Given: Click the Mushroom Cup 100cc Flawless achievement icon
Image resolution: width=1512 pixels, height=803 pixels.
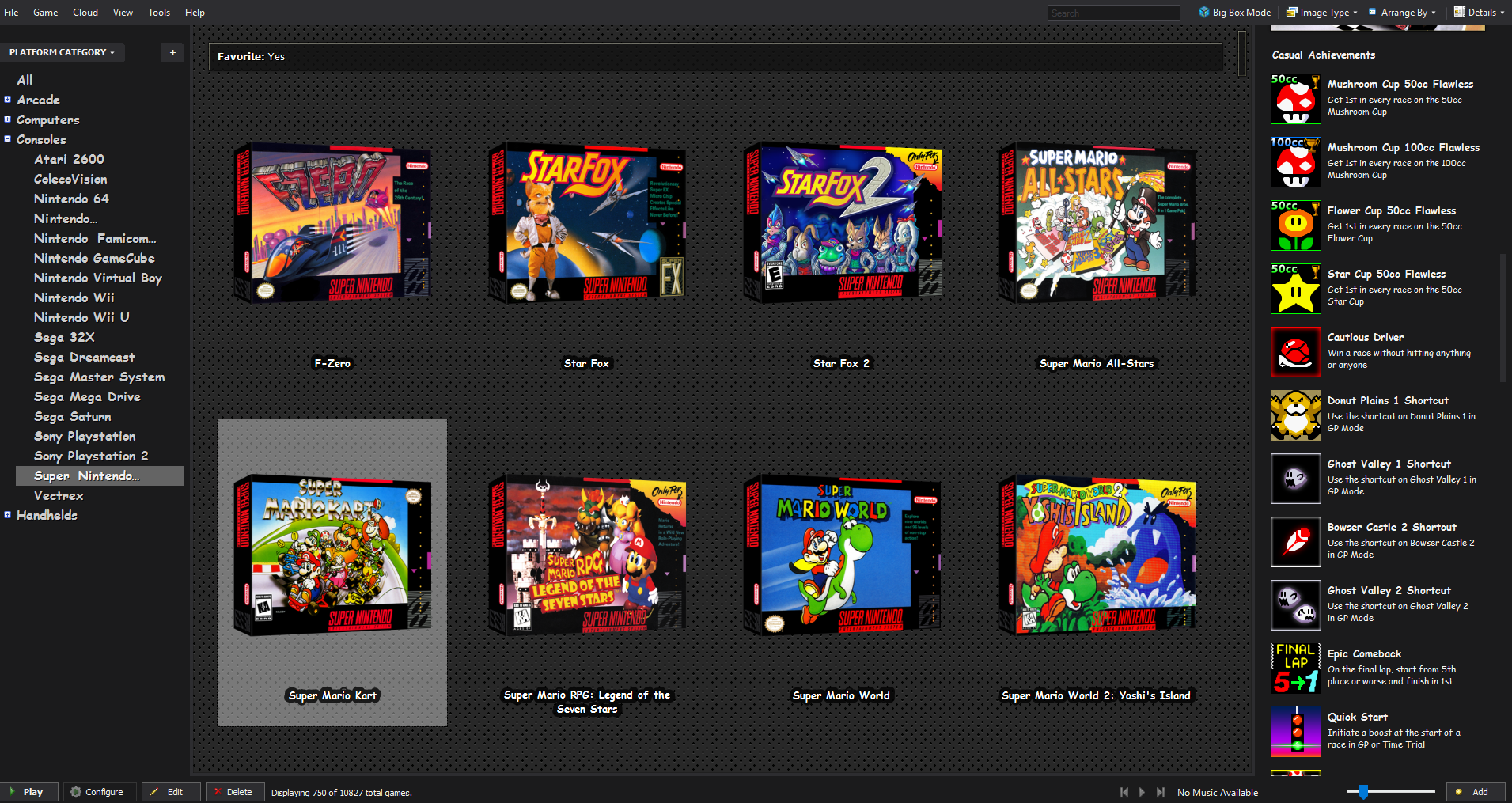Looking at the screenshot, I should pyautogui.click(x=1295, y=162).
